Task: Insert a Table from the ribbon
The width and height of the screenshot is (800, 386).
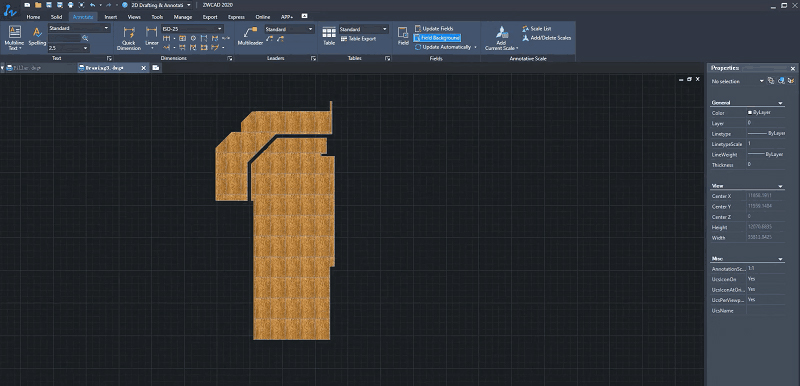Action: pyautogui.click(x=329, y=36)
